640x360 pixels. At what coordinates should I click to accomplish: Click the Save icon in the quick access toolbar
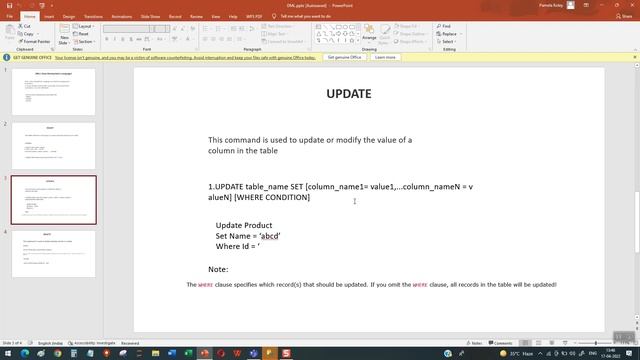click(x=9, y=6)
